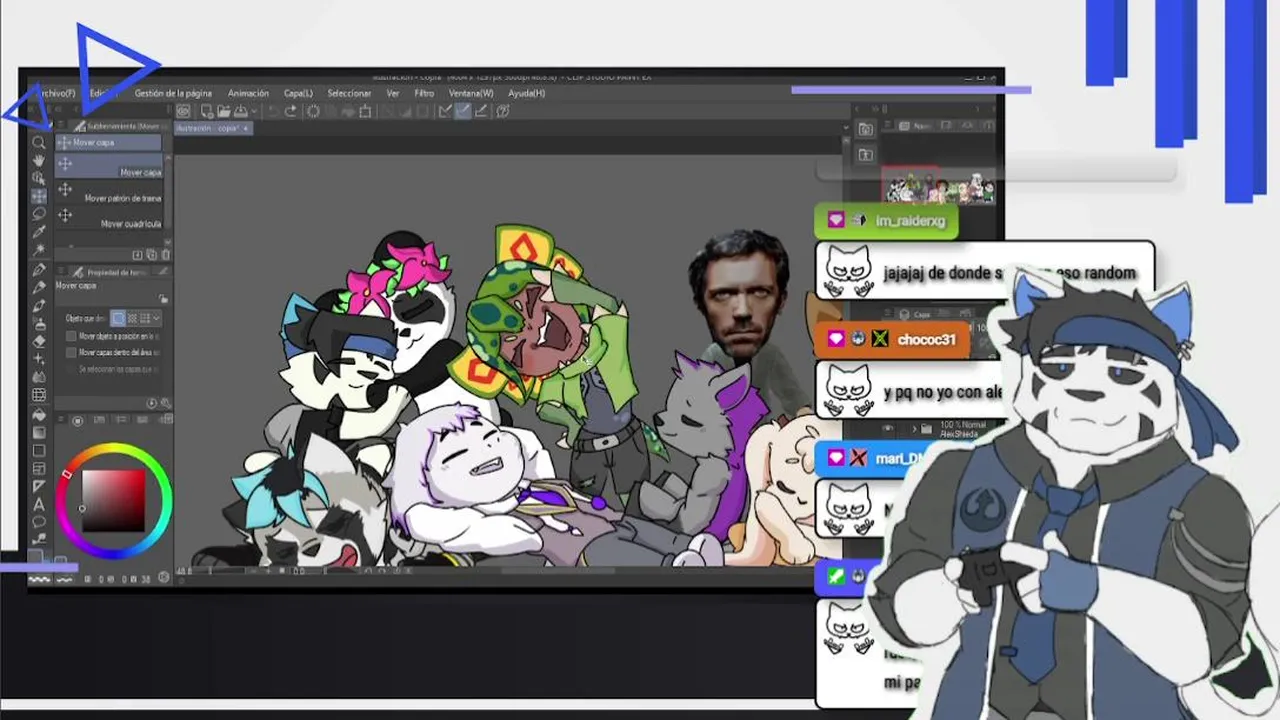This screenshot has height=720, width=1280.
Task: Click the Open file folder icon
Action: point(224,111)
